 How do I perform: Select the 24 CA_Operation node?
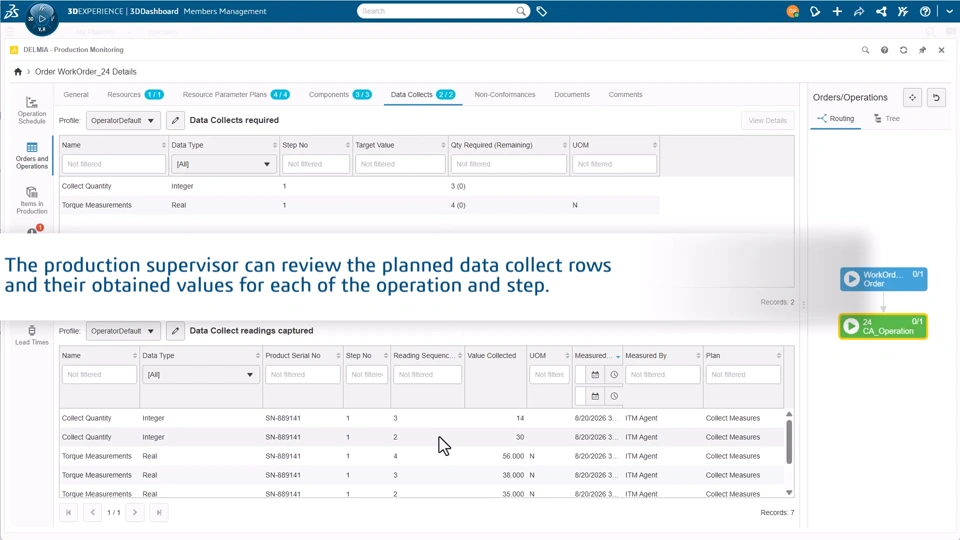click(883, 326)
